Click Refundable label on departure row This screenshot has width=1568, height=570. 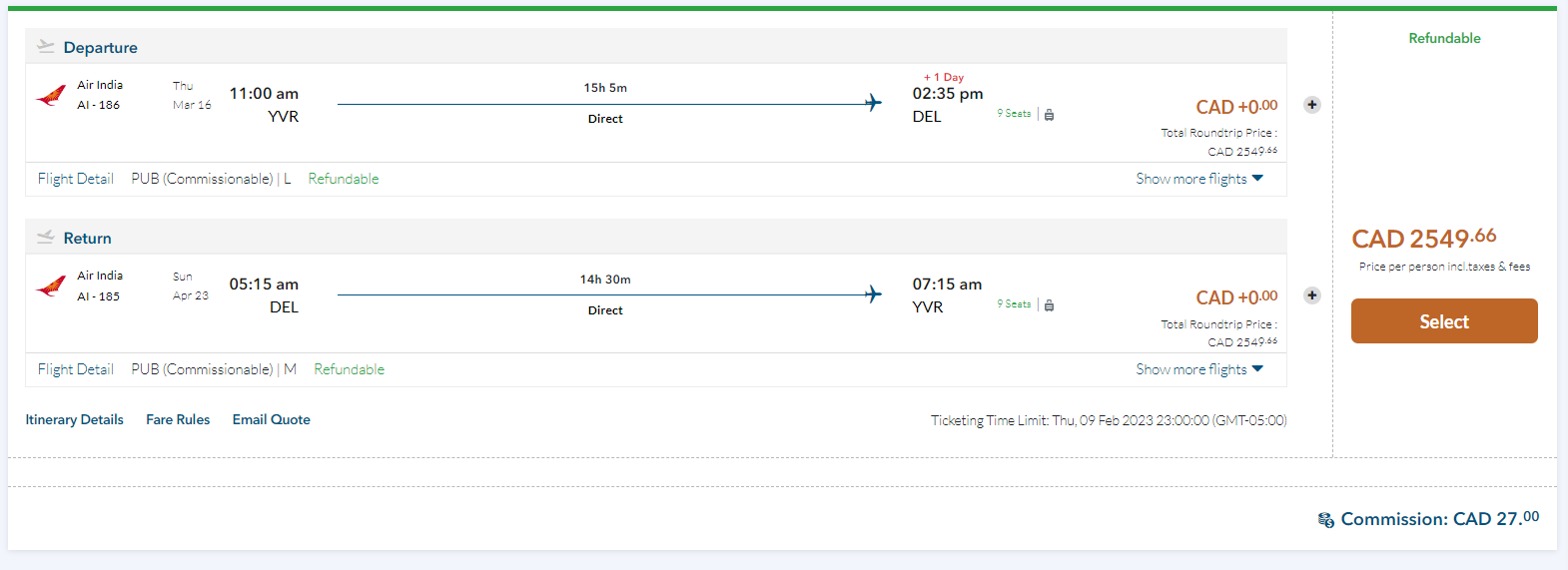344,179
